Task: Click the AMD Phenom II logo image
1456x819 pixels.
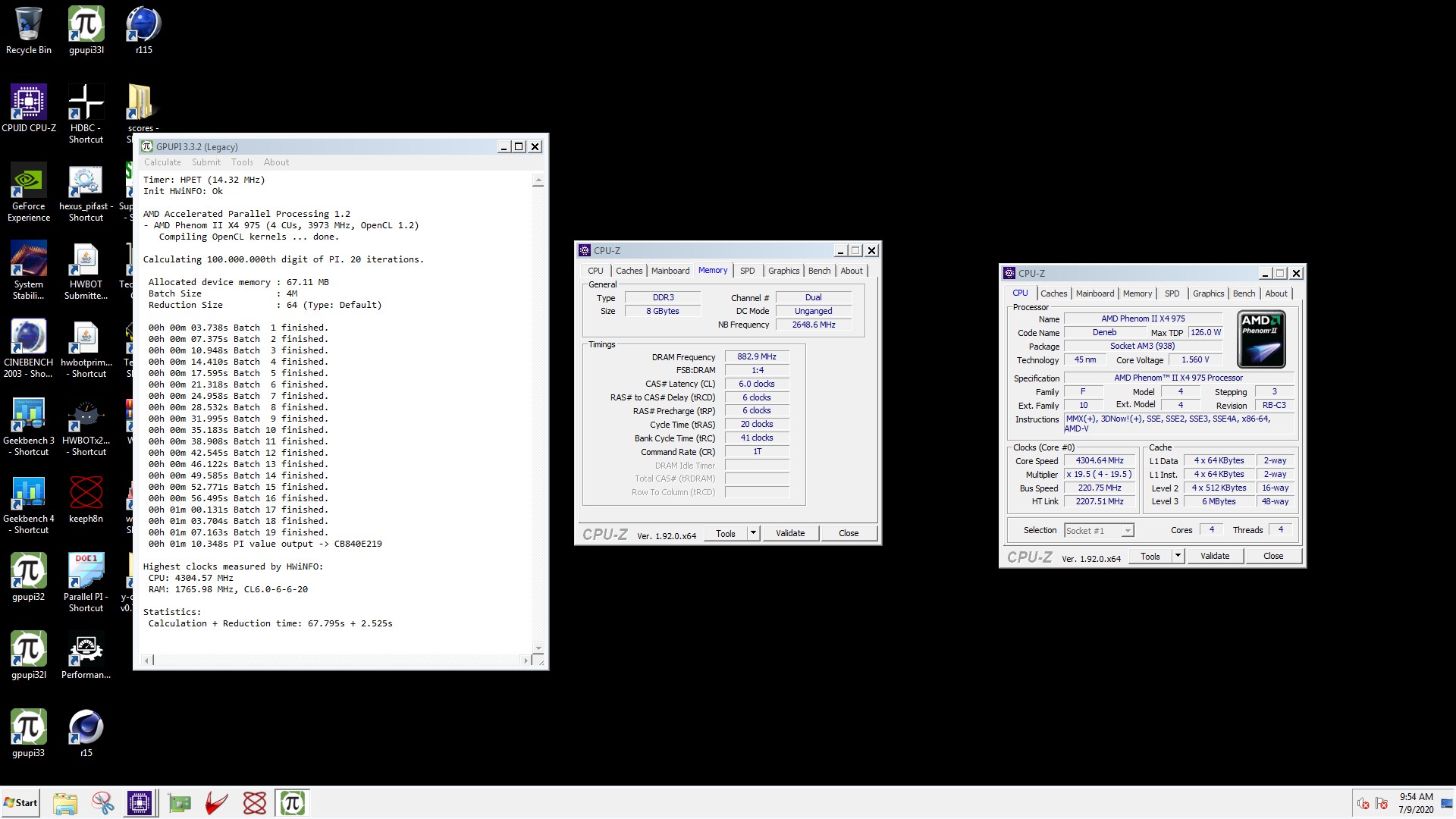Action: (x=1261, y=339)
